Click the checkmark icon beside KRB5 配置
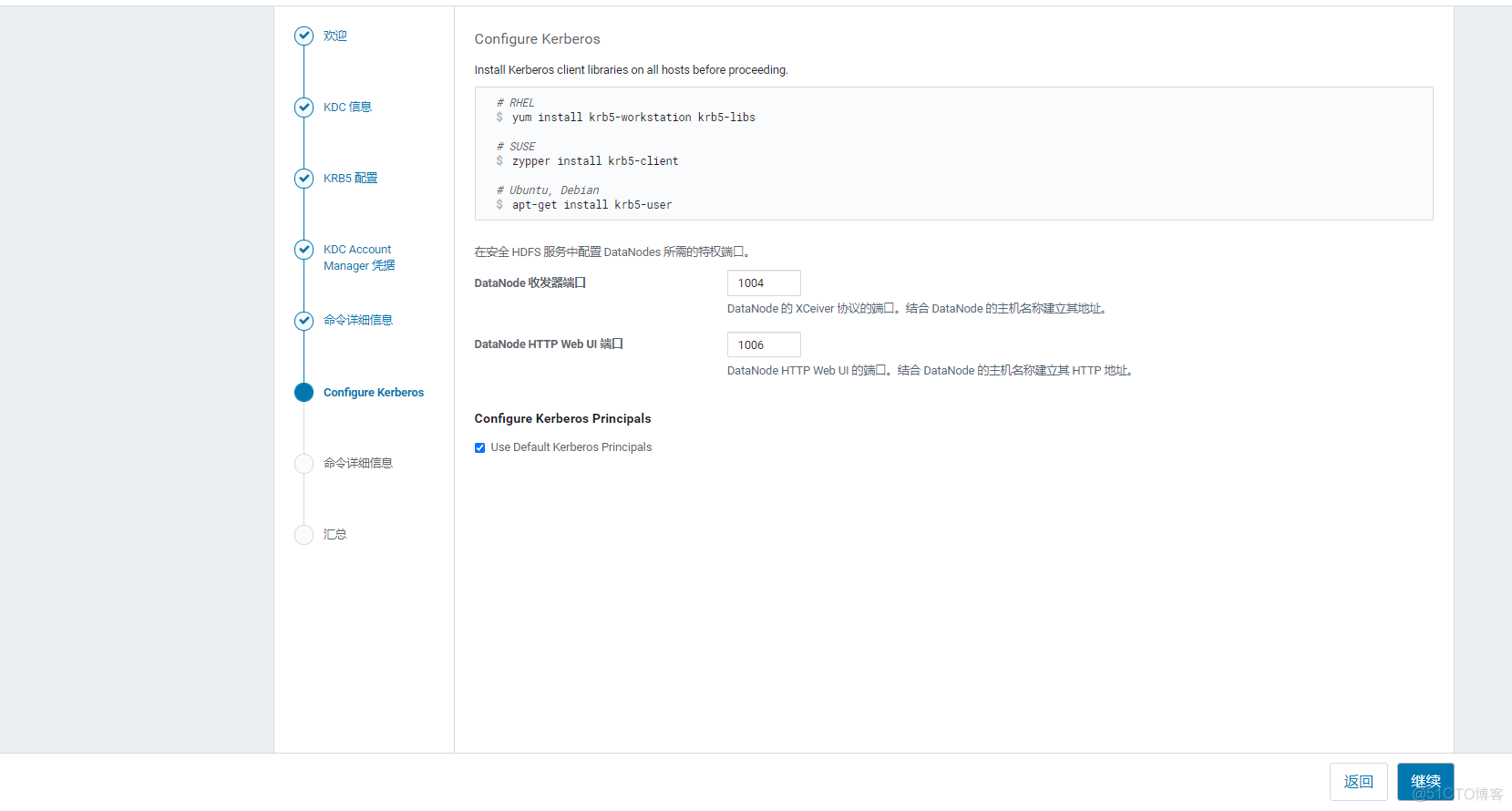The image size is (1512, 811). pyautogui.click(x=303, y=178)
